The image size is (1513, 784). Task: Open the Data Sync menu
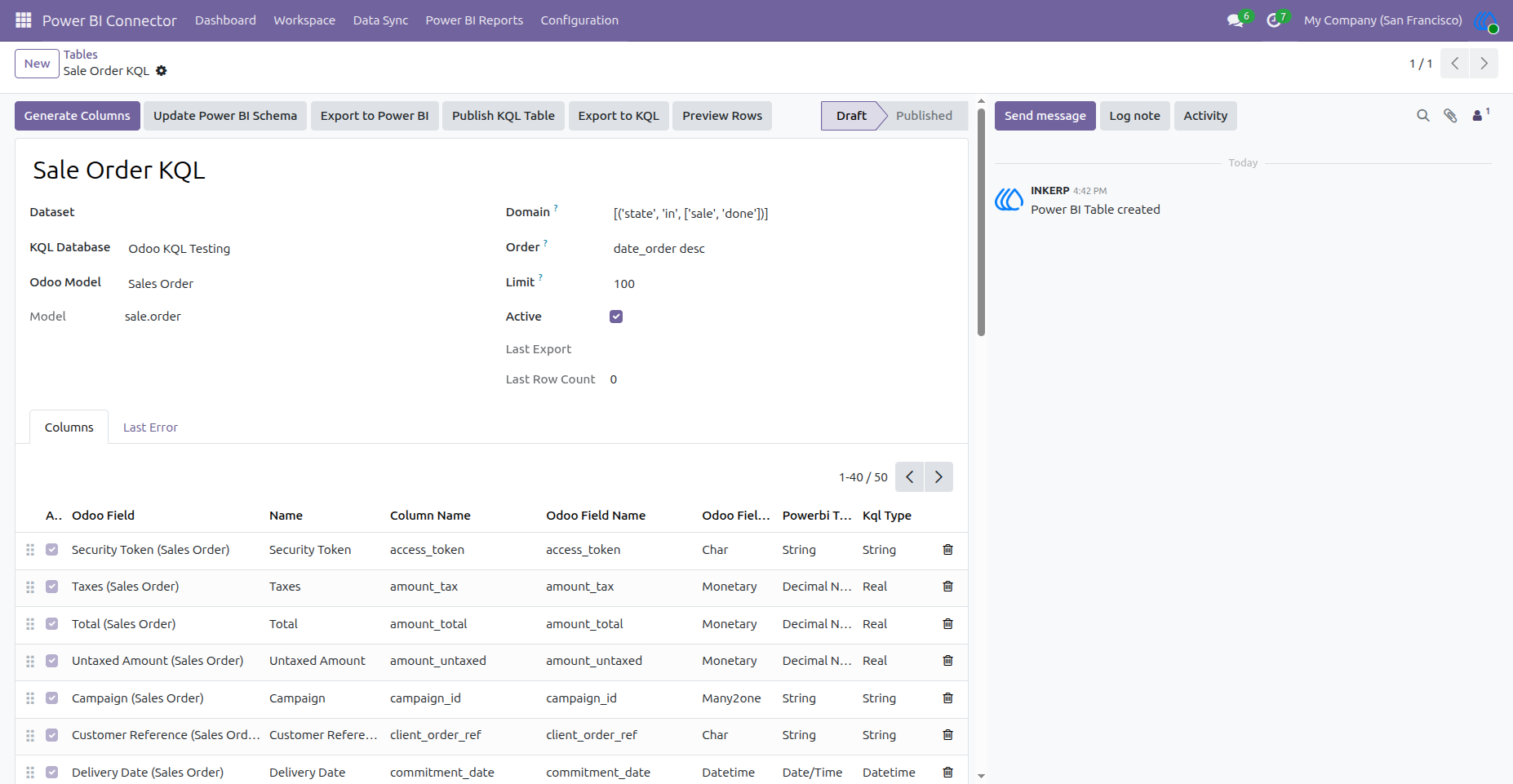click(x=380, y=20)
